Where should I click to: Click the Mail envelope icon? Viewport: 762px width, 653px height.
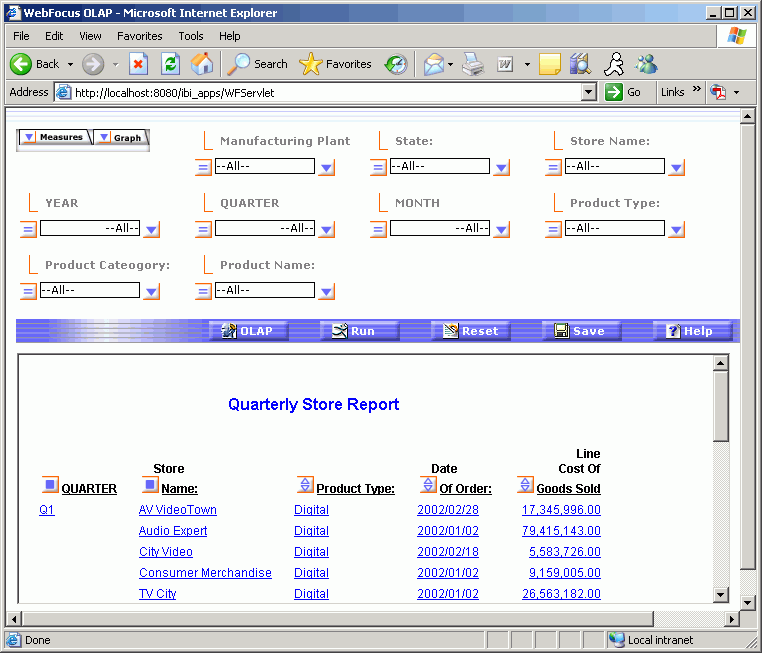pos(434,64)
